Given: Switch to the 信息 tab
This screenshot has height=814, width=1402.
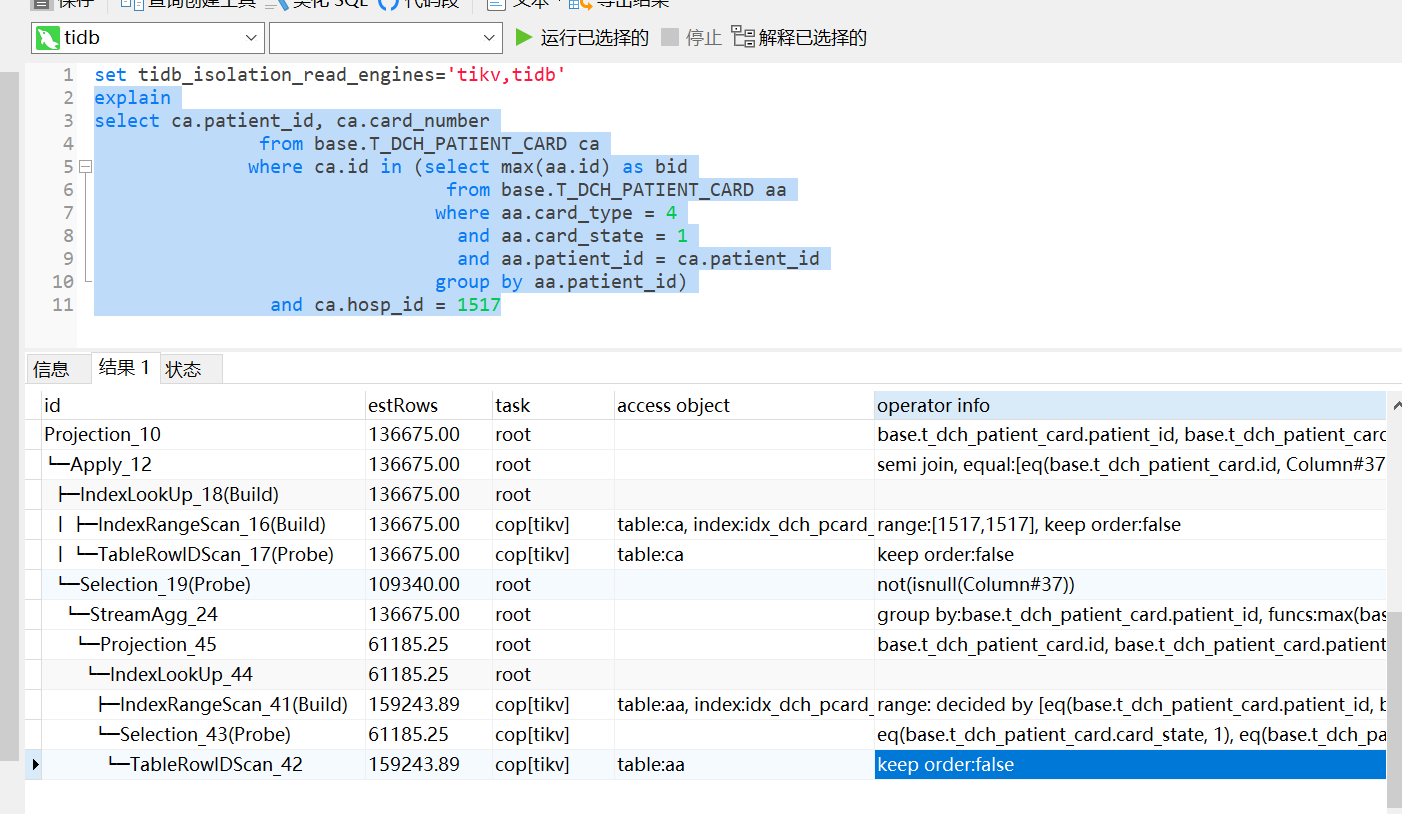Looking at the screenshot, I should 51,369.
